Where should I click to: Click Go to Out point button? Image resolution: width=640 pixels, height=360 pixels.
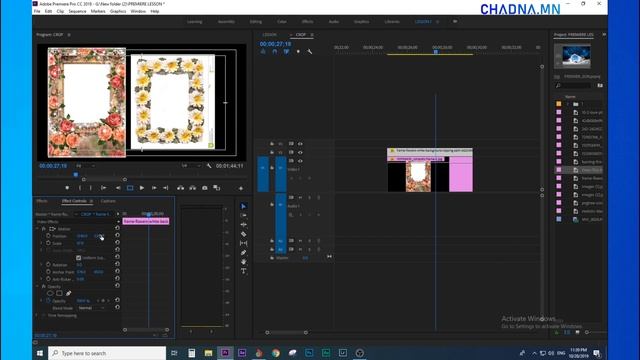166,188
